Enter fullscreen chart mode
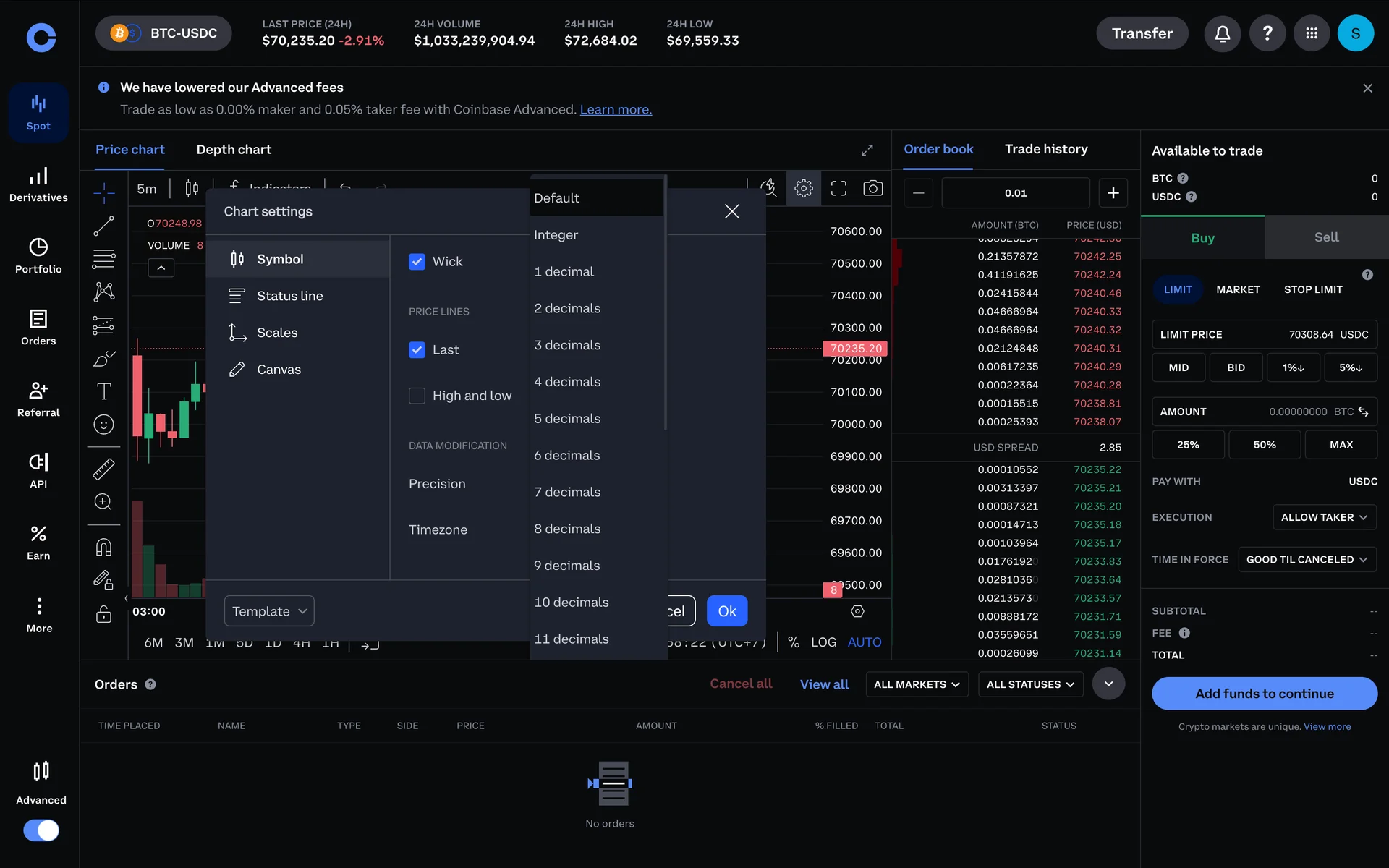The image size is (1389, 868). (838, 189)
